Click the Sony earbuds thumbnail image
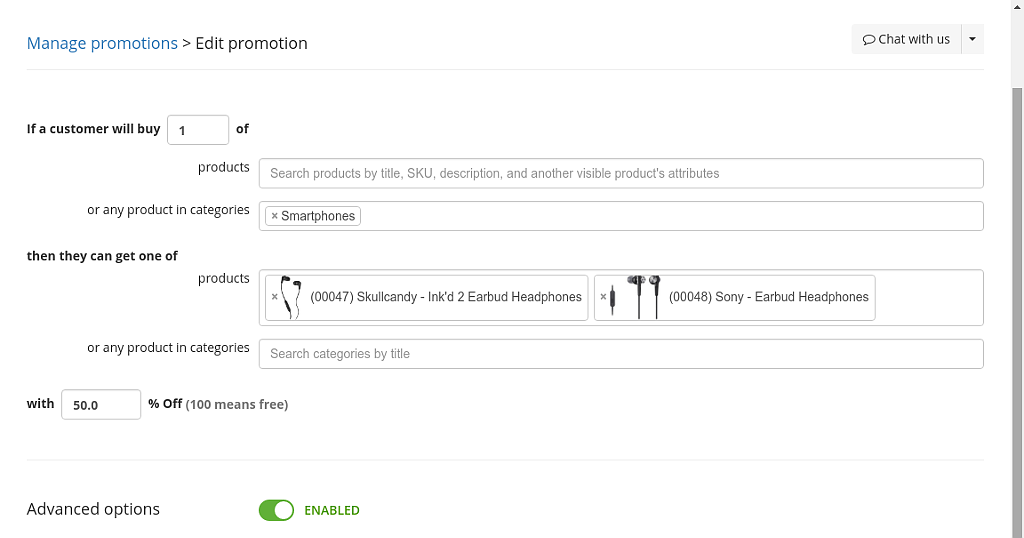This screenshot has height=538, width=1024. tap(635, 297)
